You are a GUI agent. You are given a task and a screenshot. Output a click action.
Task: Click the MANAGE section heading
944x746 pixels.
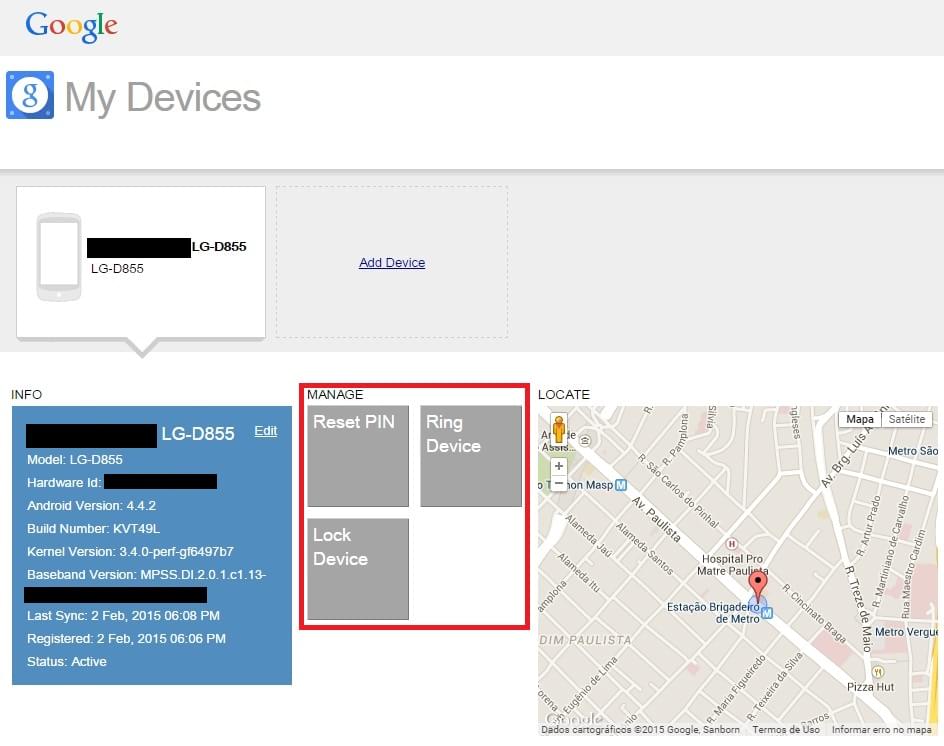click(x=335, y=394)
